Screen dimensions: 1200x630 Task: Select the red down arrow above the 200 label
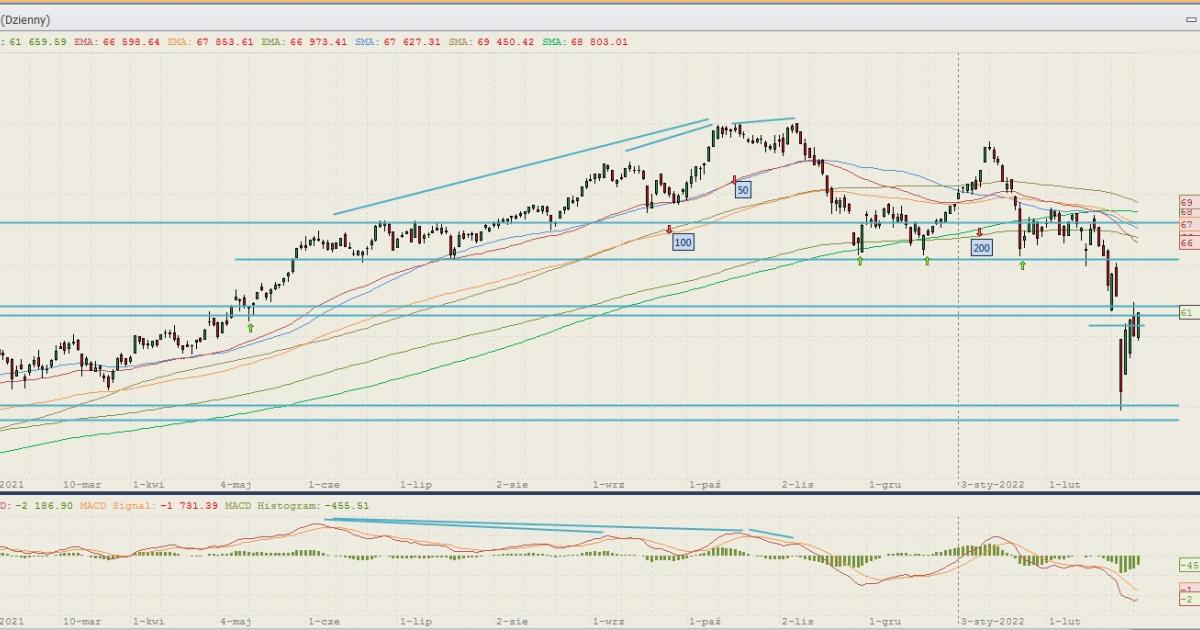click(979, 232)
